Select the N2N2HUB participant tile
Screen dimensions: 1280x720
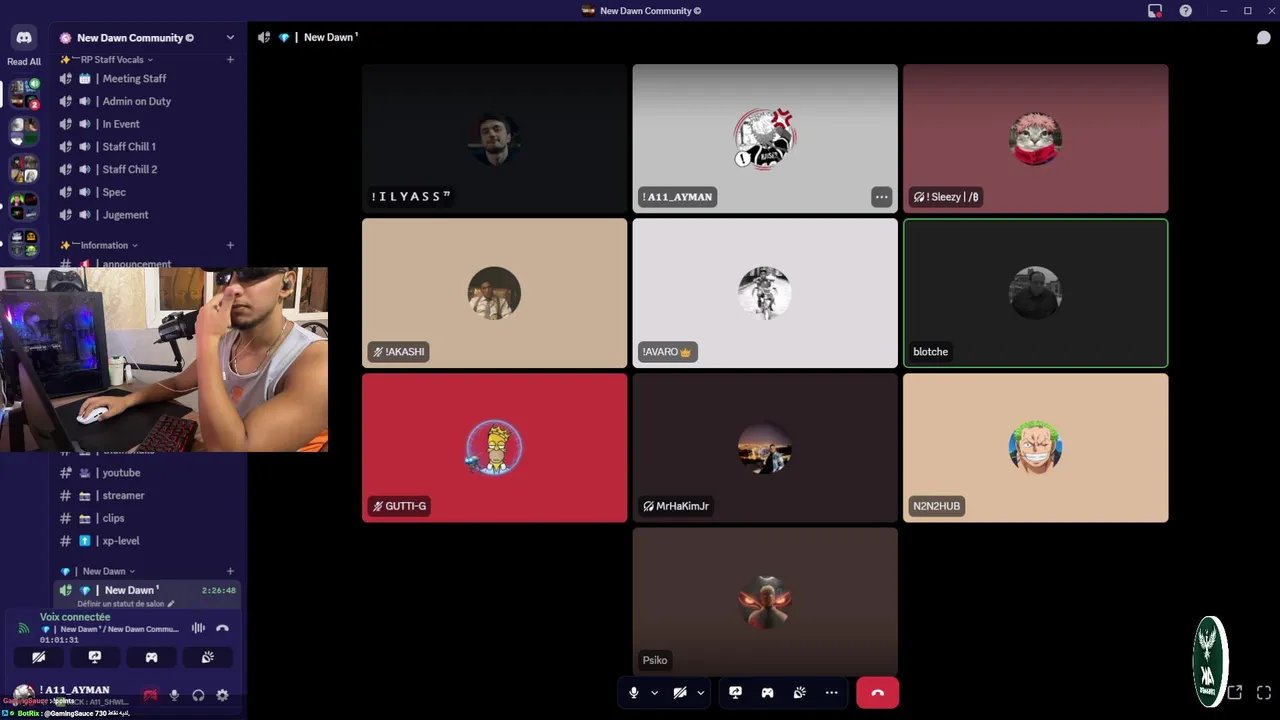1035,448
